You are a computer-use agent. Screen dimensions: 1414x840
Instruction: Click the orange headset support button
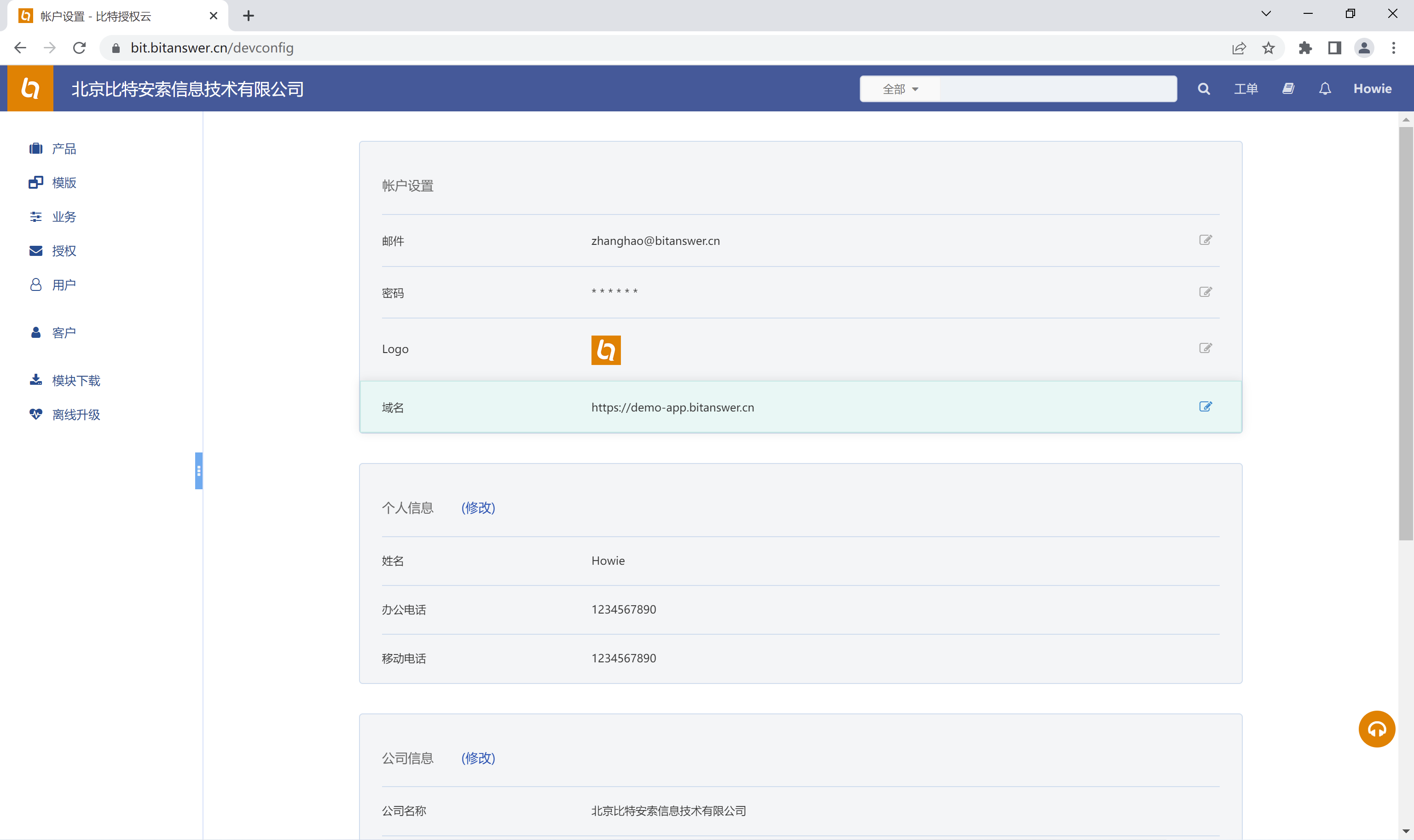coord(1376,729)
